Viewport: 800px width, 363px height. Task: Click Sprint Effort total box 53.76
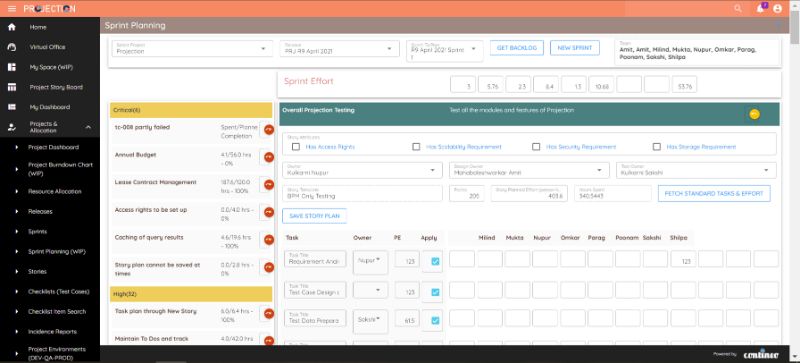[684, 85]
